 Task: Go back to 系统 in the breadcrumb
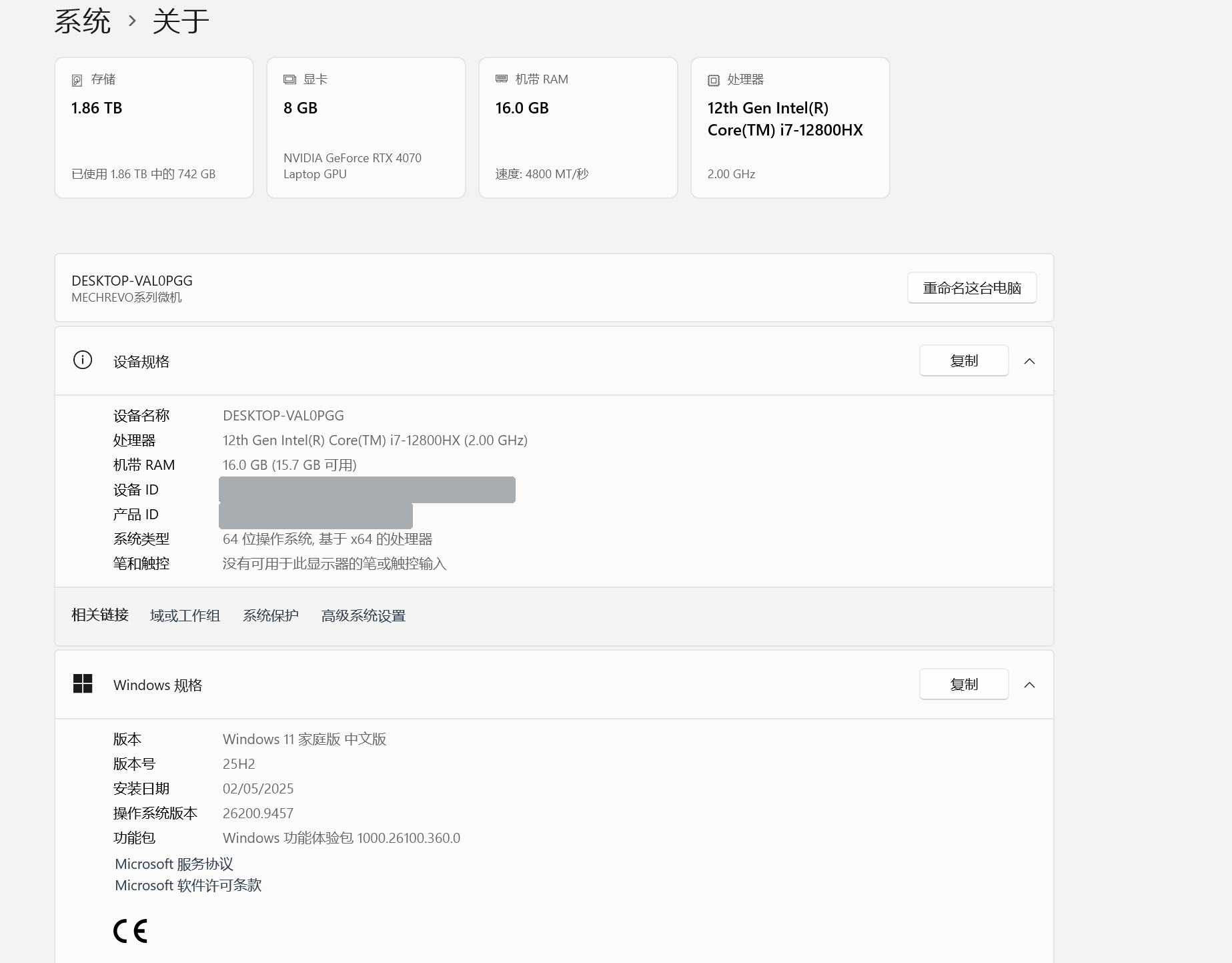coord(83,21)
